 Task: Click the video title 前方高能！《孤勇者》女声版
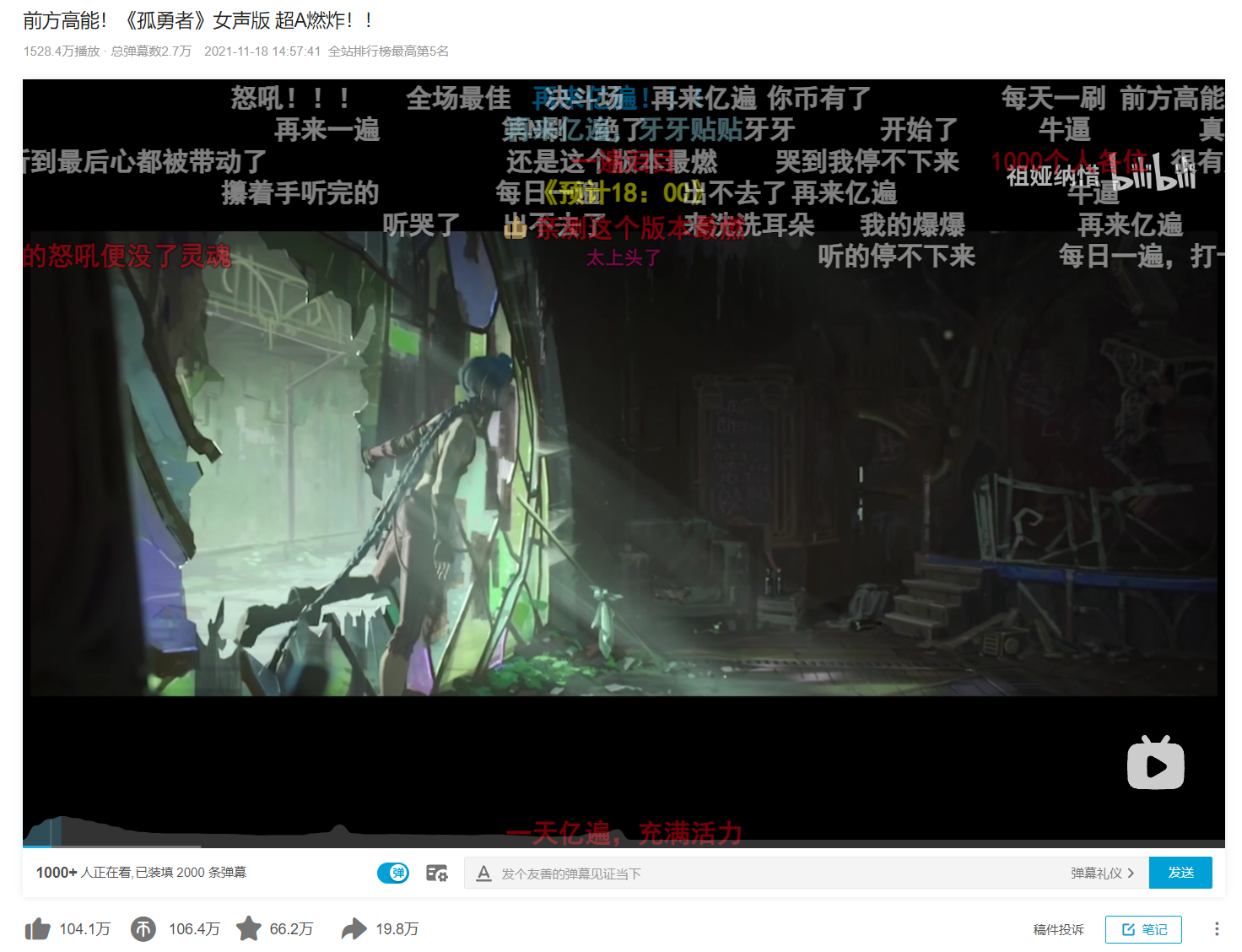pyautogui.click(x=198, y=20)
